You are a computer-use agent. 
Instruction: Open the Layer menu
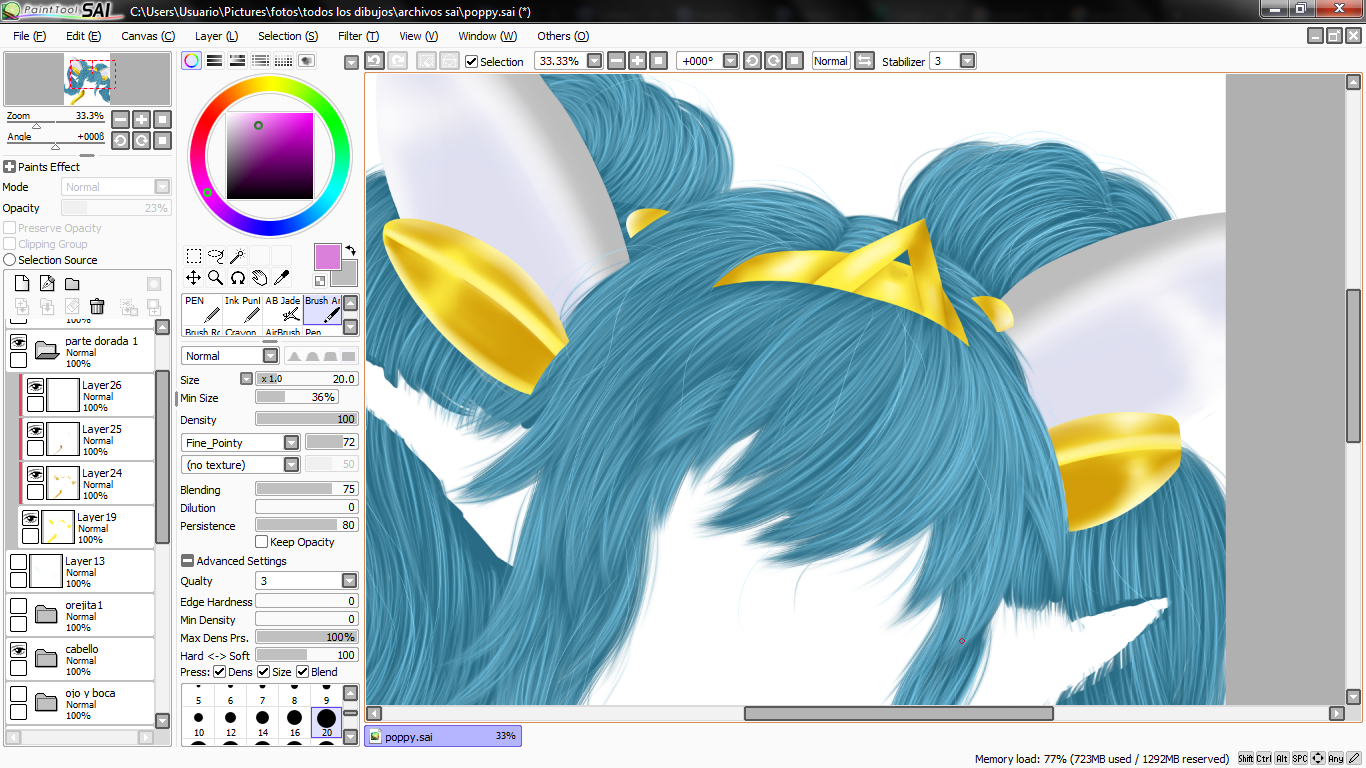216,36
